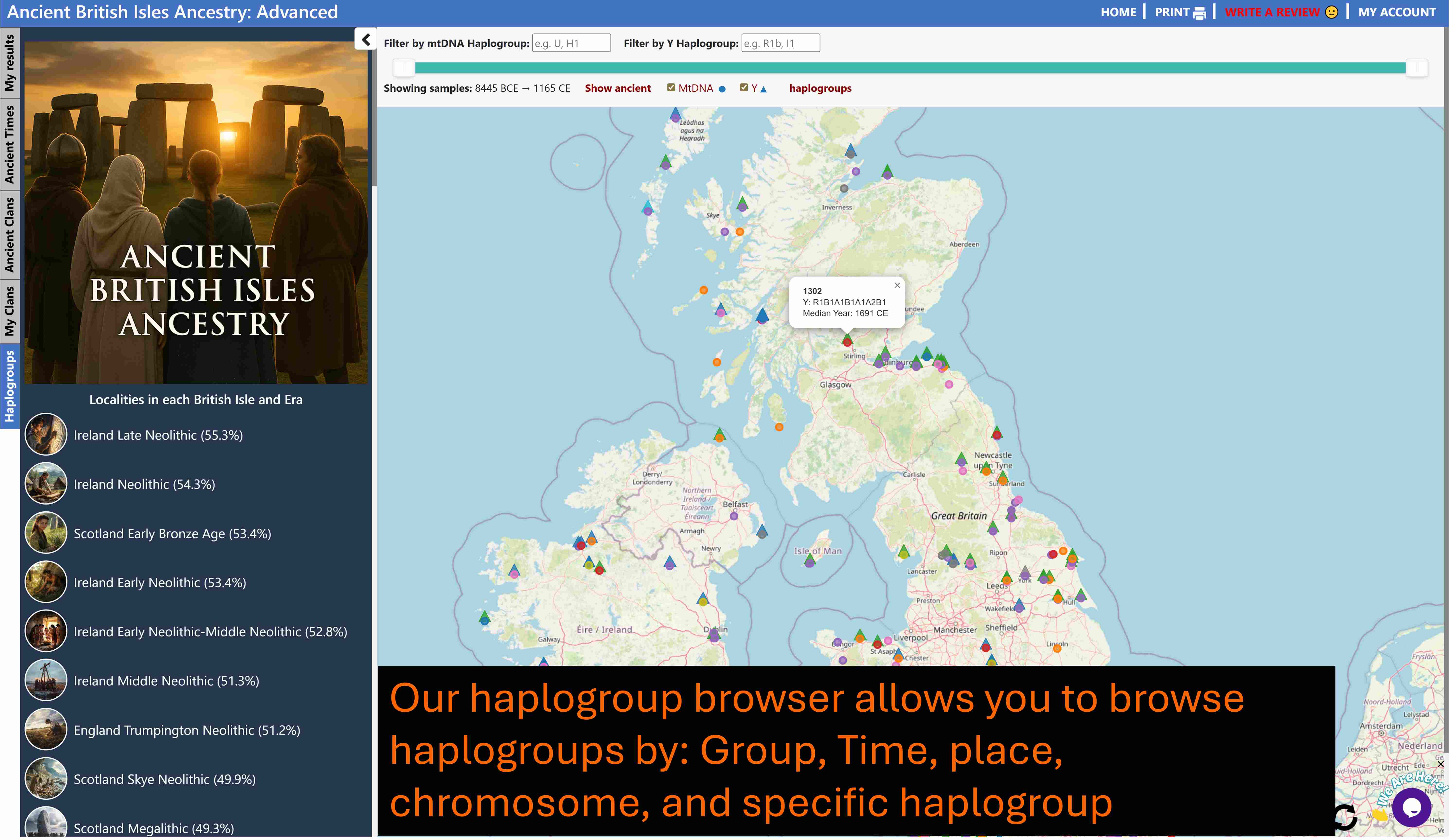The image size is (1449, 840).
Task: Collapse the left sidebar with the chevron arrow
Action: [x=366, y=40]
